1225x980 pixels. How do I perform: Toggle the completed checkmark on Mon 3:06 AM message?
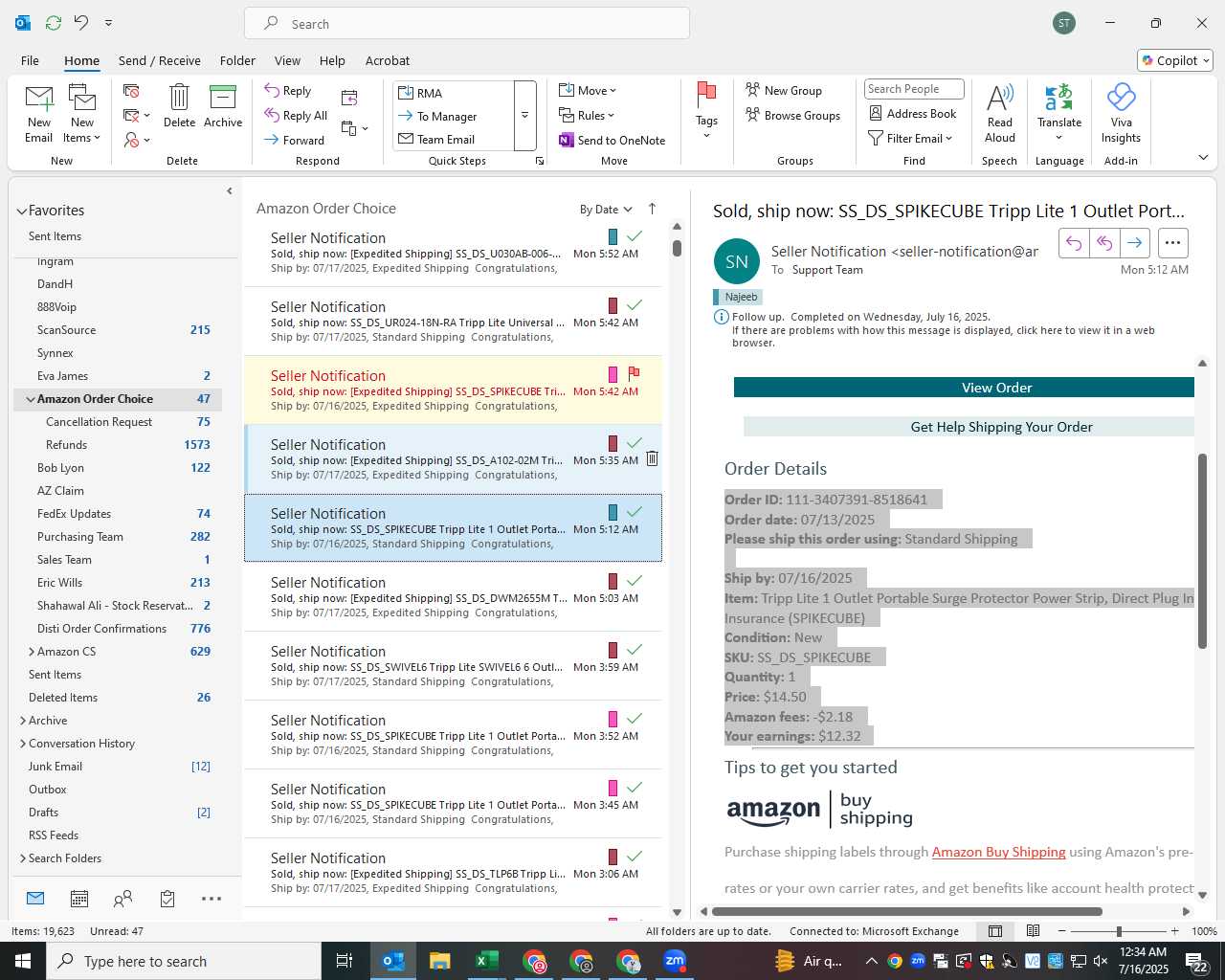tap(634, 856)
